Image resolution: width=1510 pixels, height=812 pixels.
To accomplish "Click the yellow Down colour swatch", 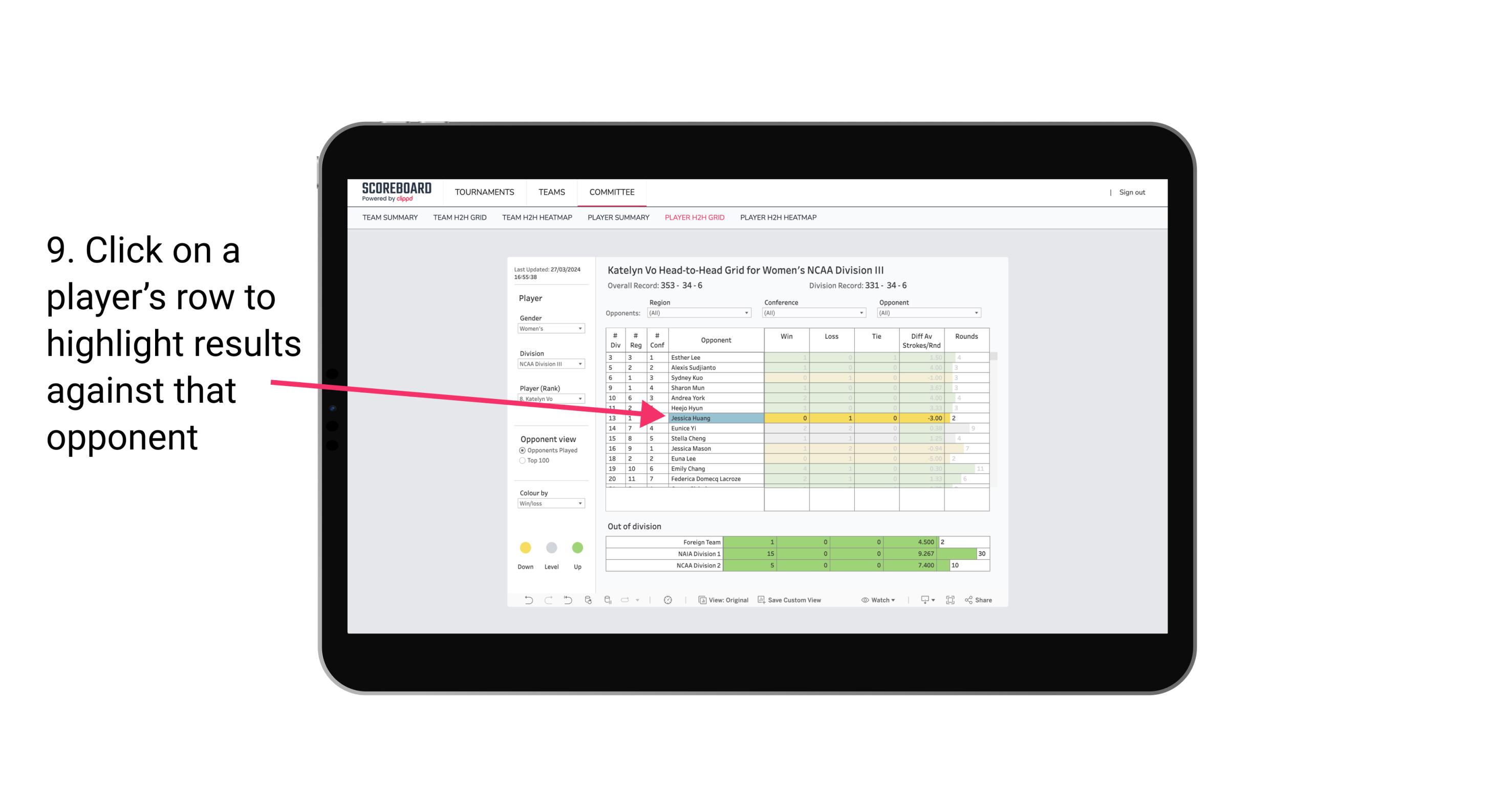I will 524,547.
